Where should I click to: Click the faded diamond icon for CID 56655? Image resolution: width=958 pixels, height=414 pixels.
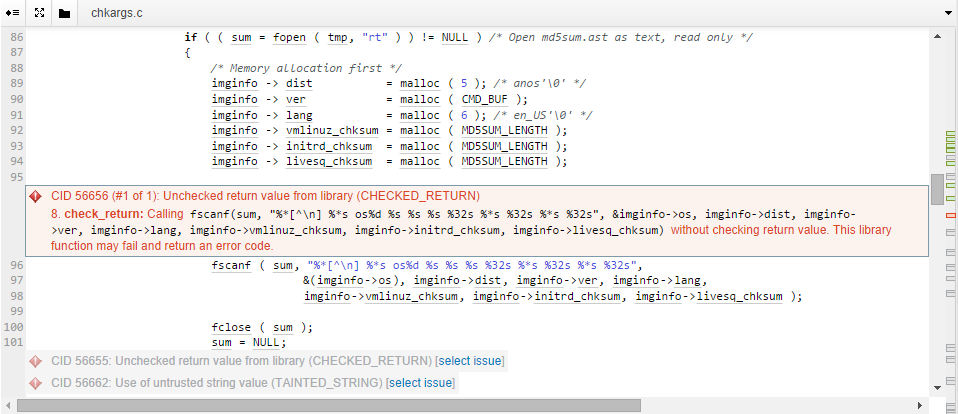[35, 361]
